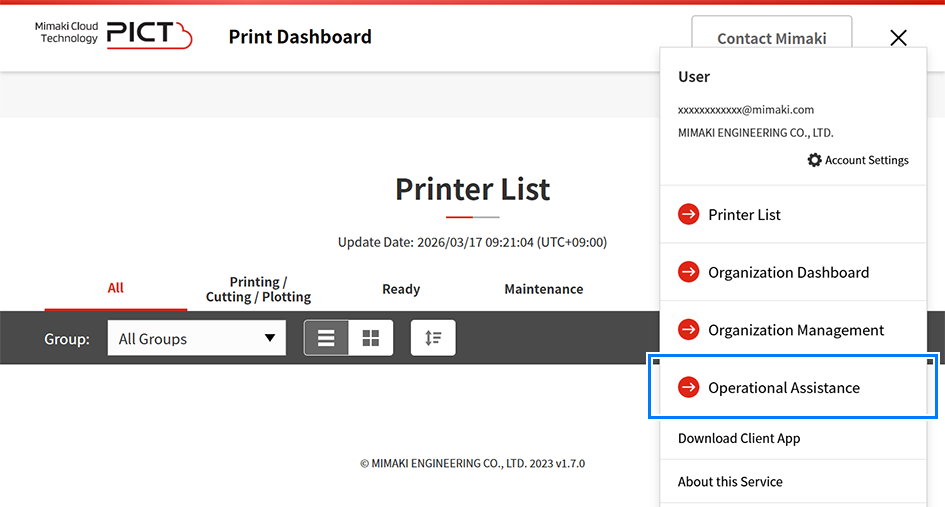Click the copyright version v1.7.0 text
The height and width of the screenshot is (507, 945).
coord(472,464)
